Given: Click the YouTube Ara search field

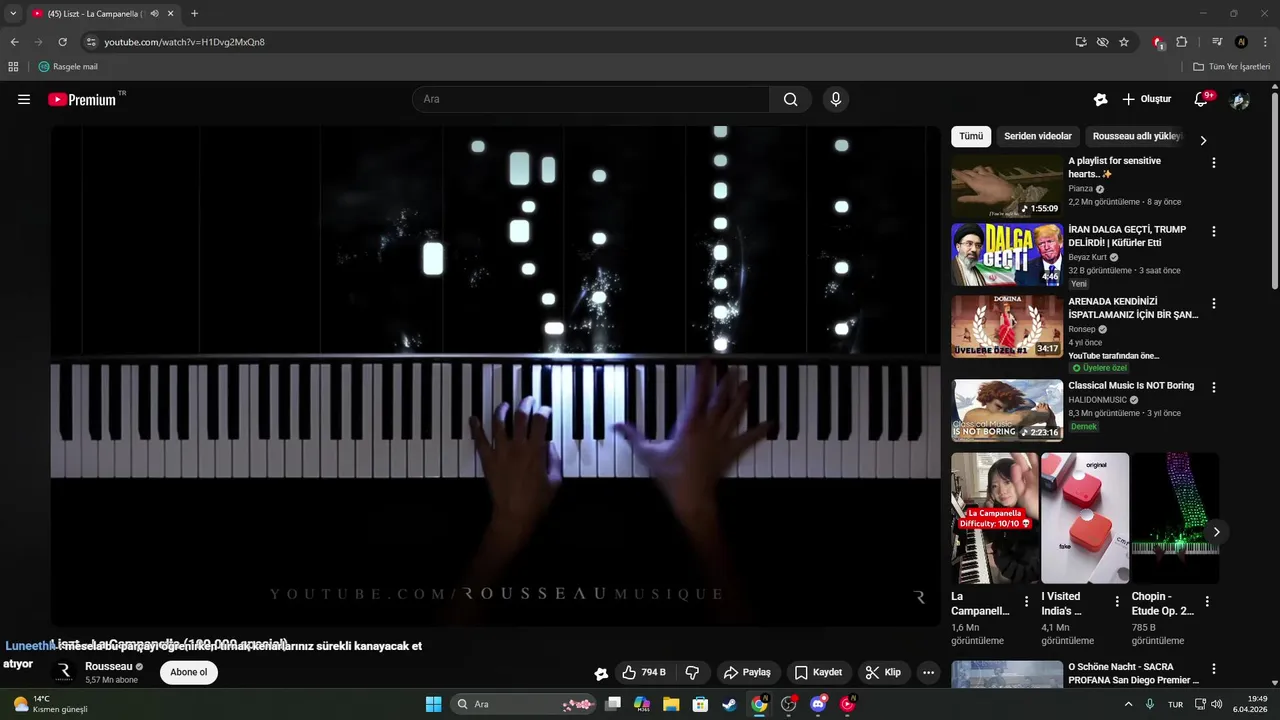Looking at the screenshot, I should coord(590,99).
